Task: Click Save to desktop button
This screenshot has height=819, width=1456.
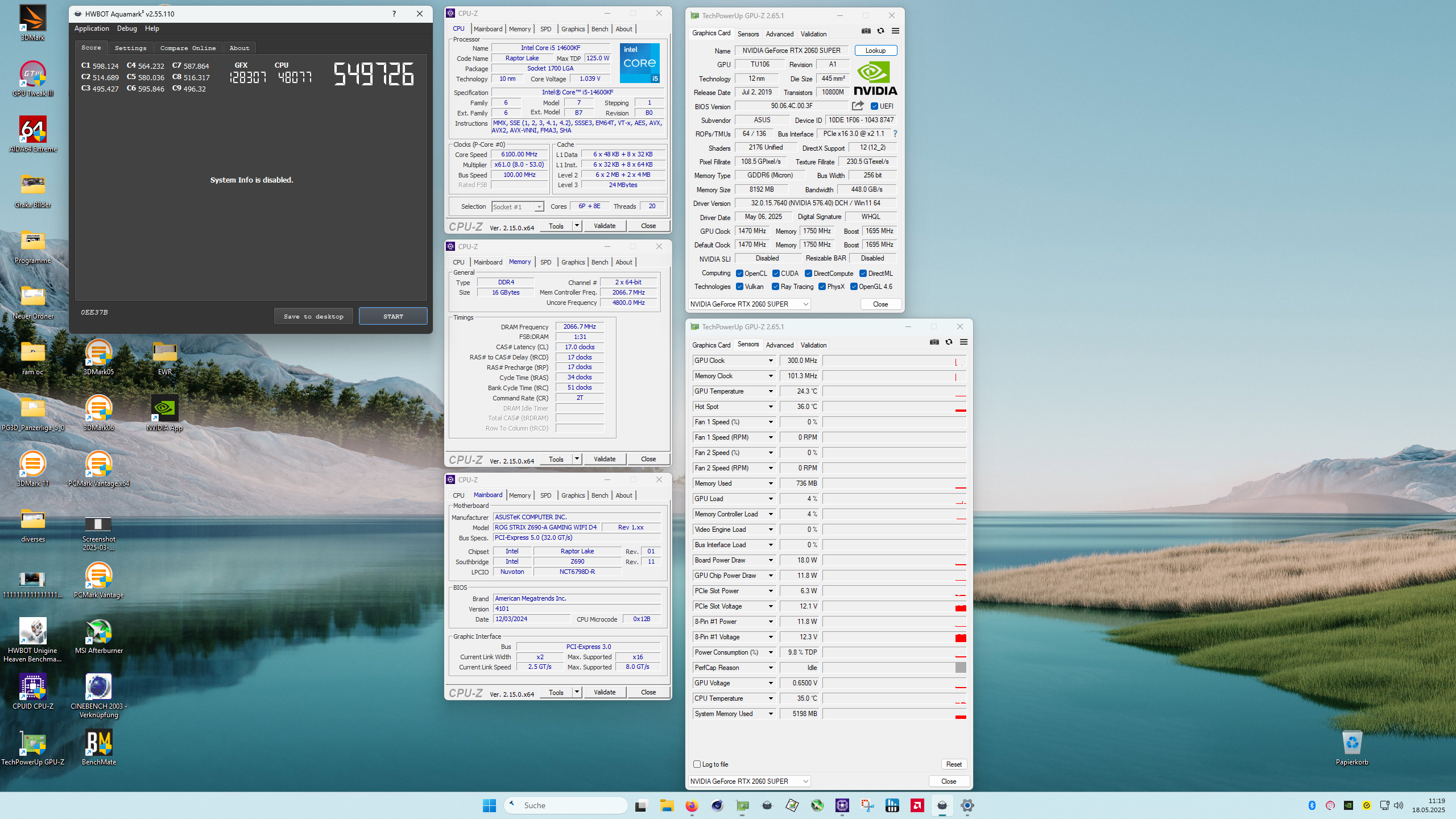Action: click(x=313, y=316)
